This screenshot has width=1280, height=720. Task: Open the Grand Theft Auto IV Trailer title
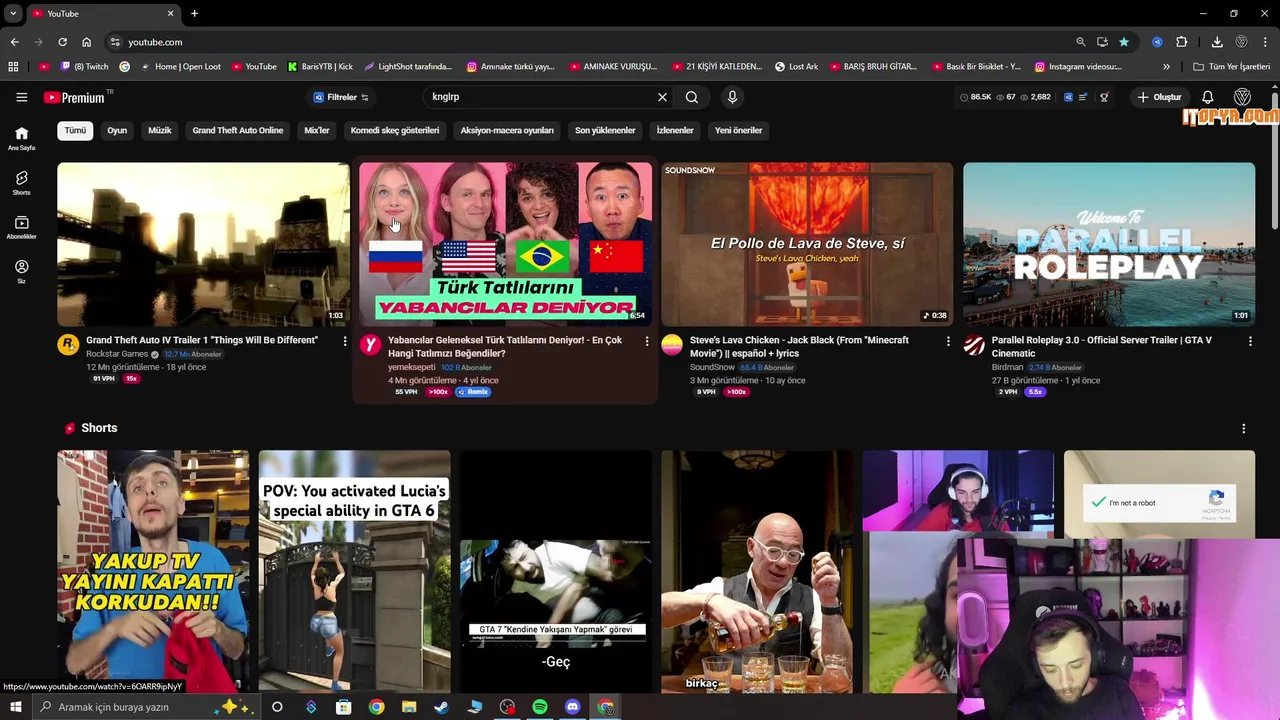202,340
